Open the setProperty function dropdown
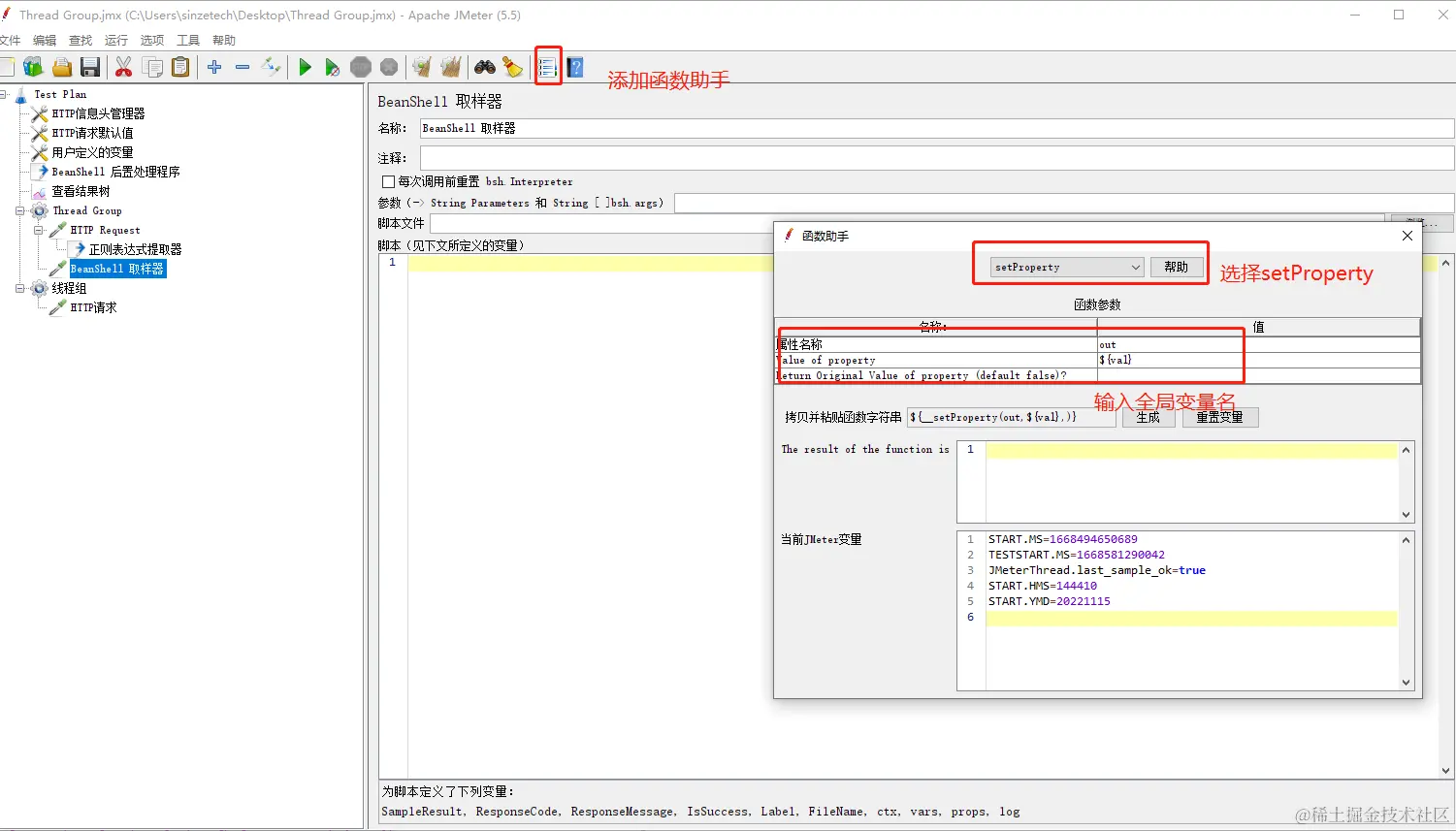Image resolution: width=1456 pixels, height=831 pixels. click(x=1067, y=268)
